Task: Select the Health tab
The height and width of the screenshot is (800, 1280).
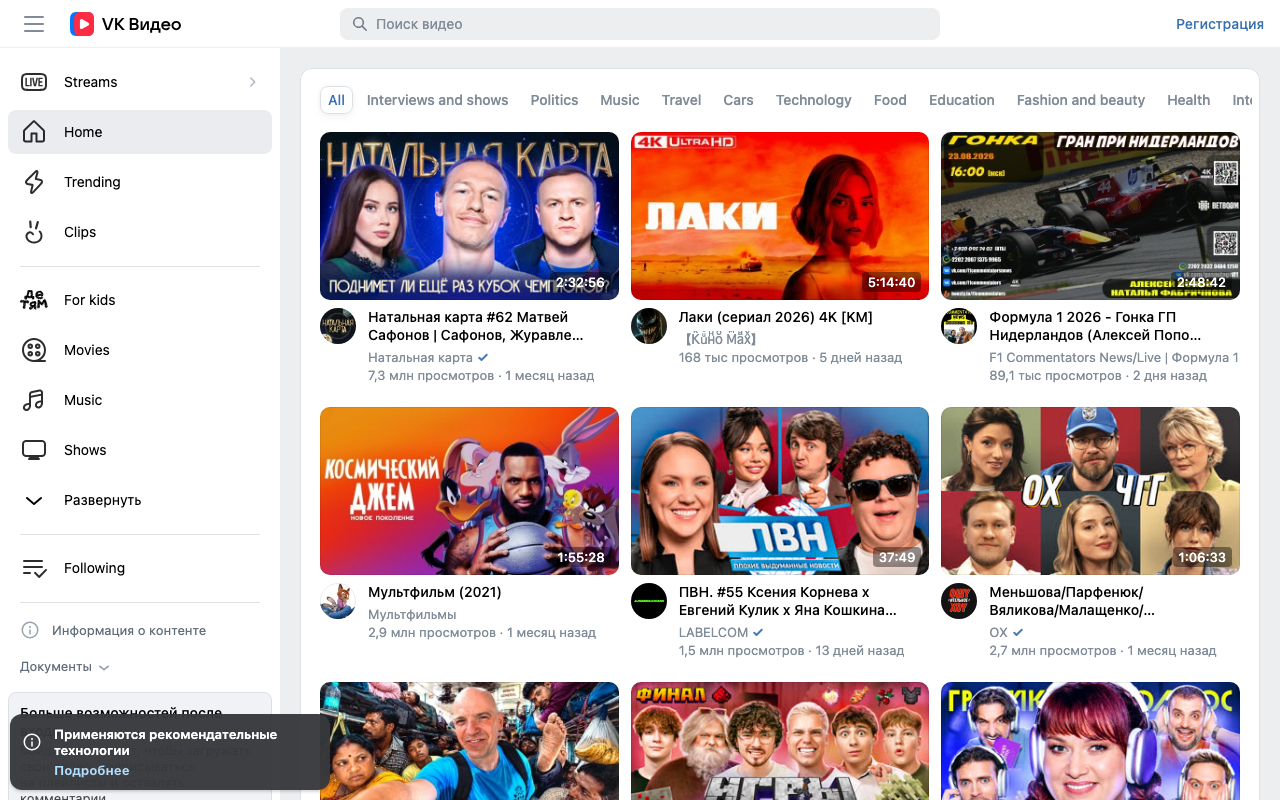Action: click(x=1189, y=100)
